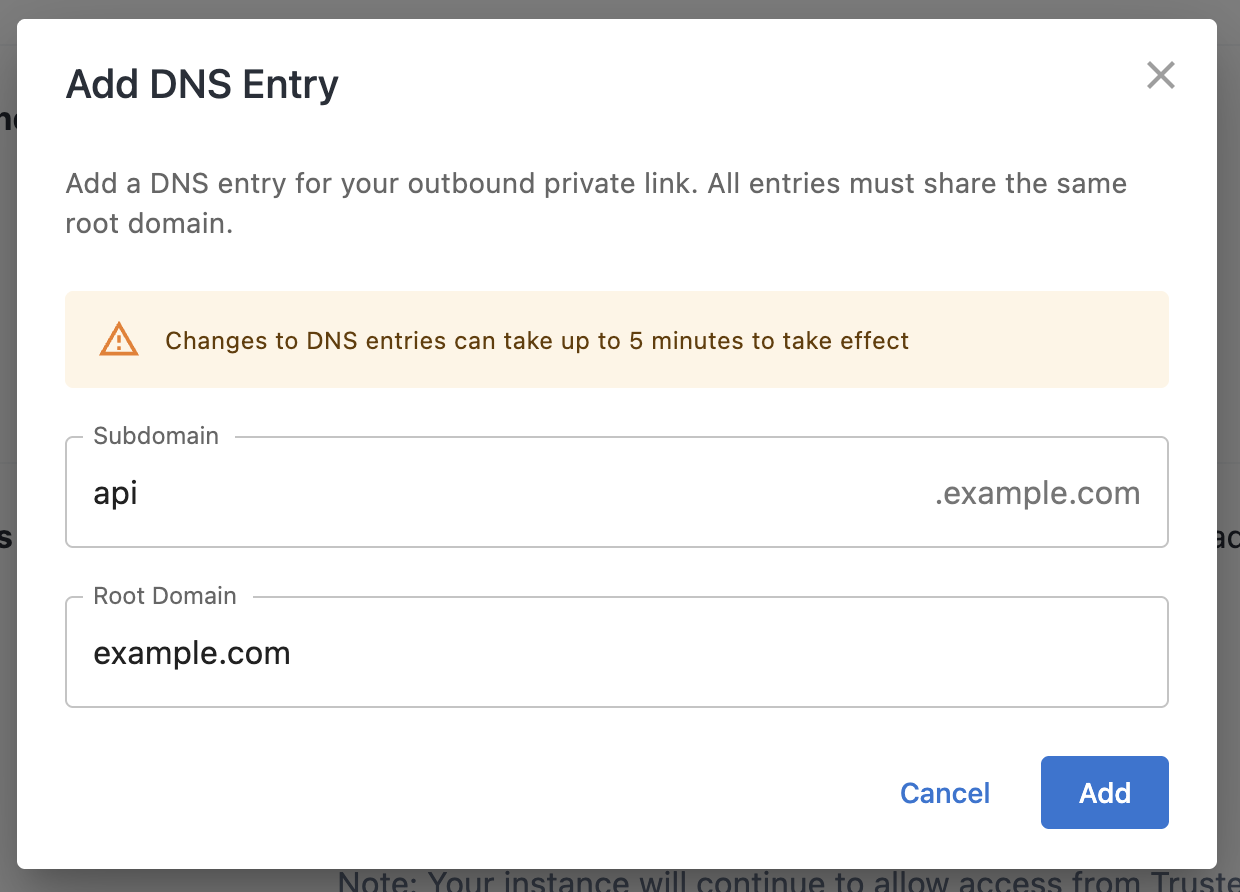Image resolution: width=1240 pixels, height=892 pixels.
Task: Click the warning message about 5 minutes
Action: [x=537, y=341]
